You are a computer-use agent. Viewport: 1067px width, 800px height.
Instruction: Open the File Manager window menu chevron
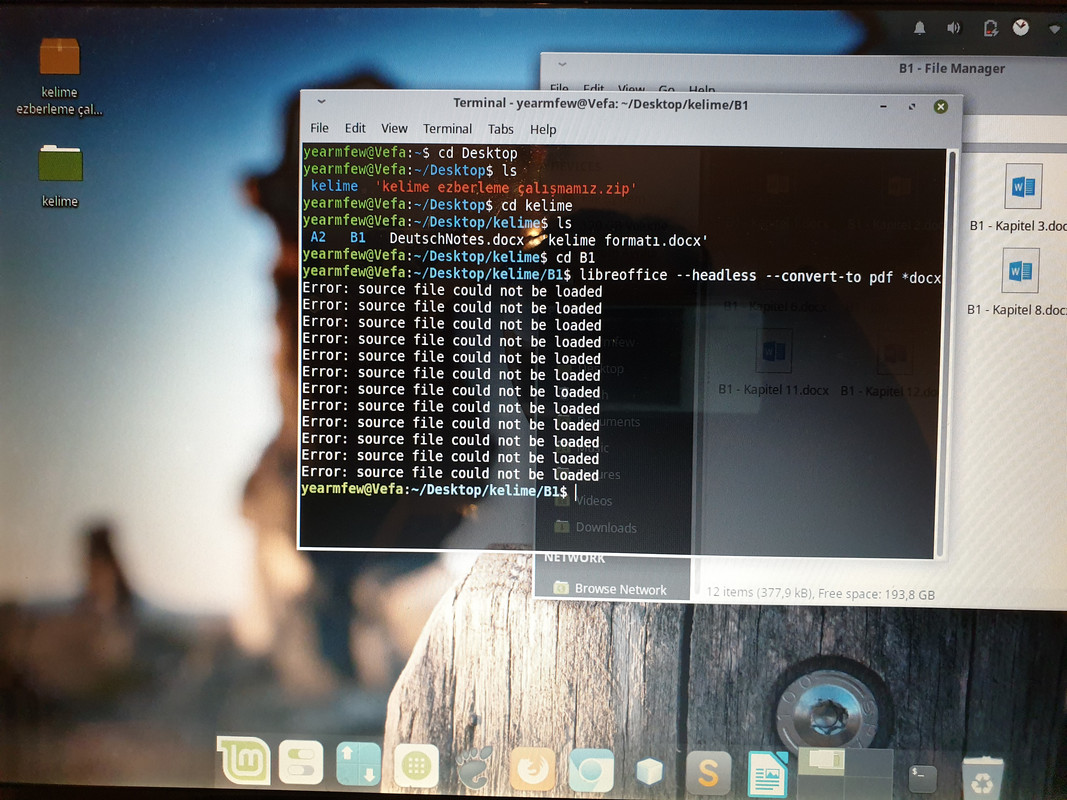pyautogui.click(x=562, y=65)
